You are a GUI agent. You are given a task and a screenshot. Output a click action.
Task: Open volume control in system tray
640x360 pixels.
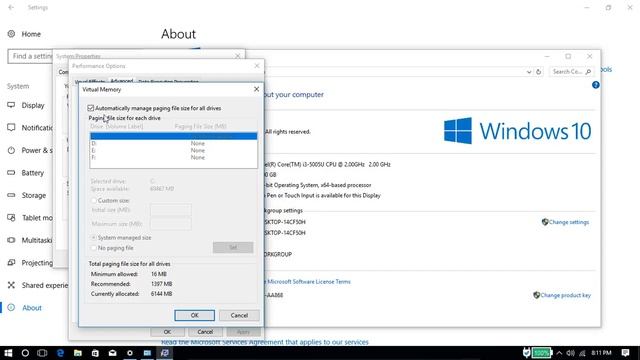pyautogui.click(x=571, y=353)
